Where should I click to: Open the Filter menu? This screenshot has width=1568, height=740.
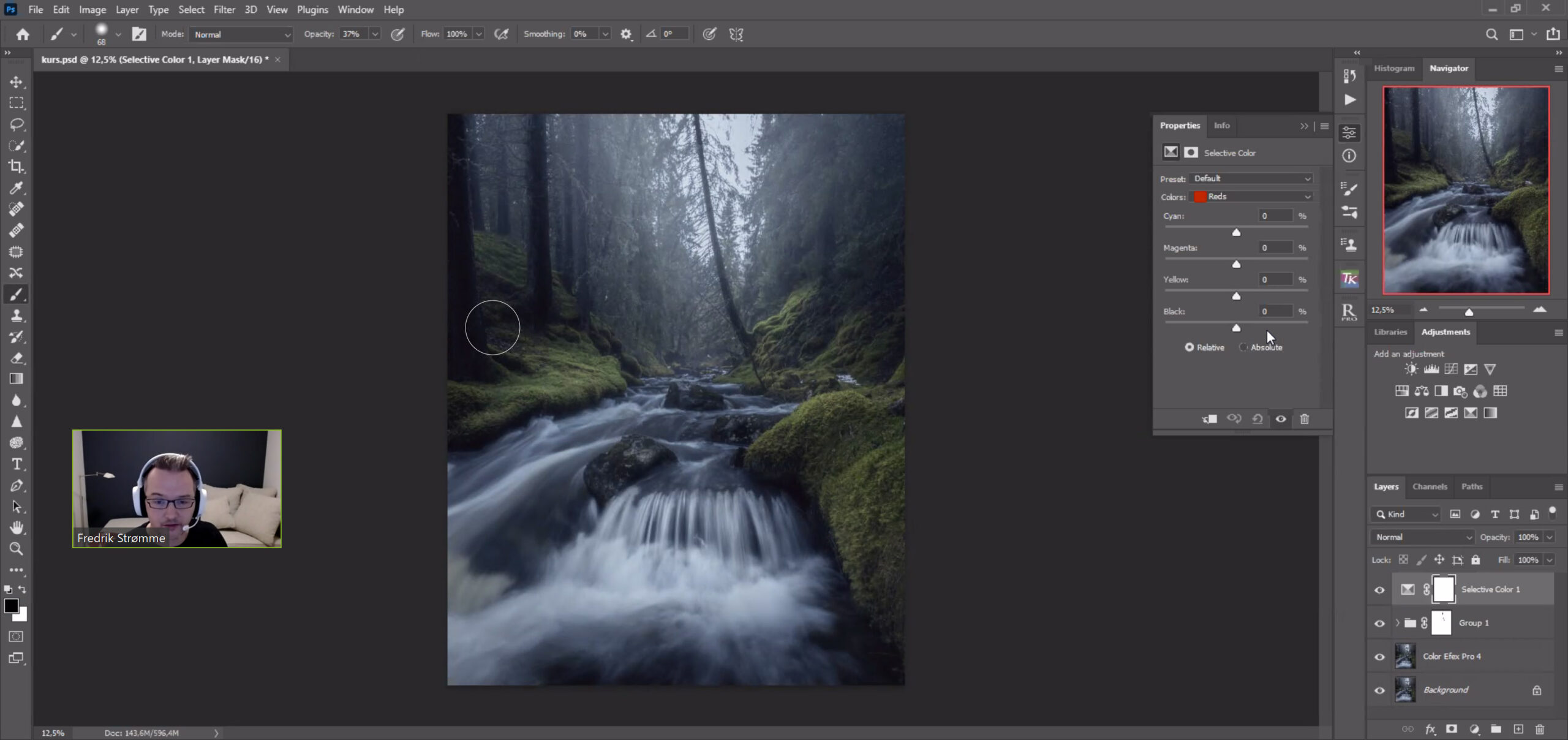224,10
